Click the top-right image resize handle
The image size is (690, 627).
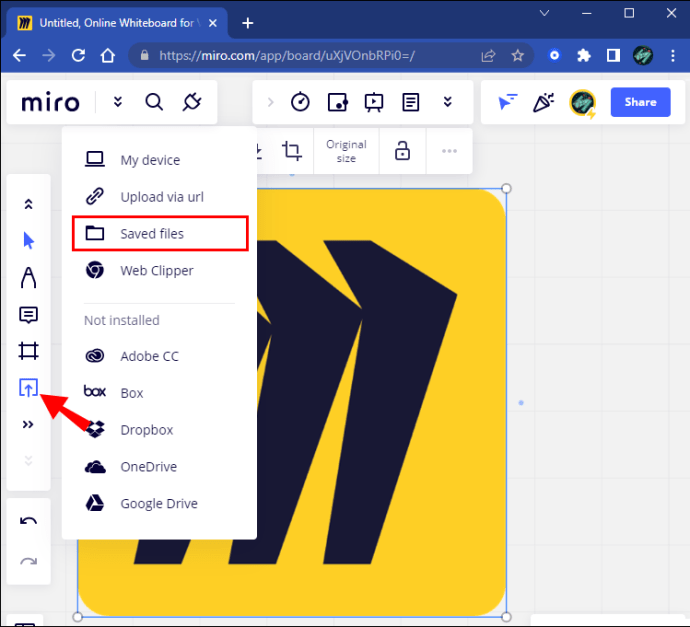(506, 189)
